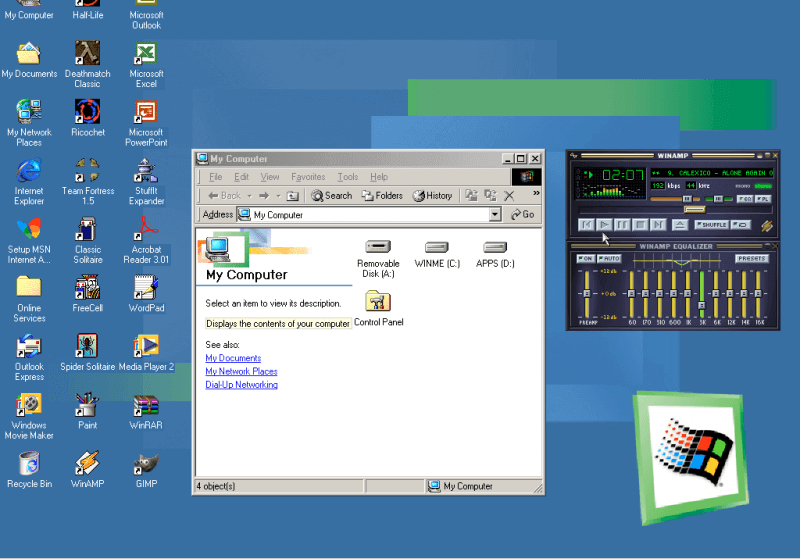Open Outlook Express desktop shortcut
Screen dimensions: 800x560
click(x=29, y=357)
